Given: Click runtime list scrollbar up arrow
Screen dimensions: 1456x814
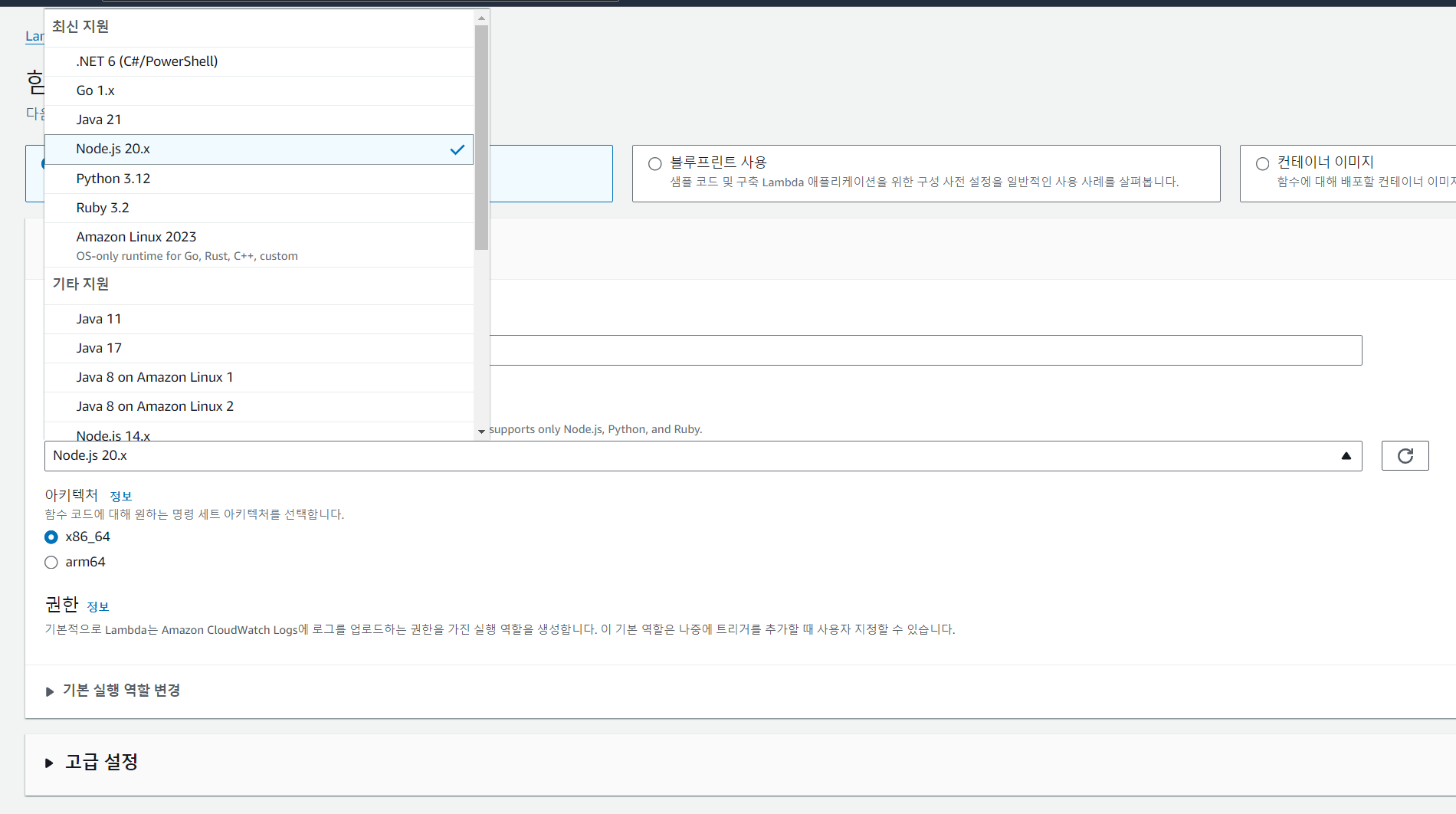Looking at the screenshot, I should [481, 18].
